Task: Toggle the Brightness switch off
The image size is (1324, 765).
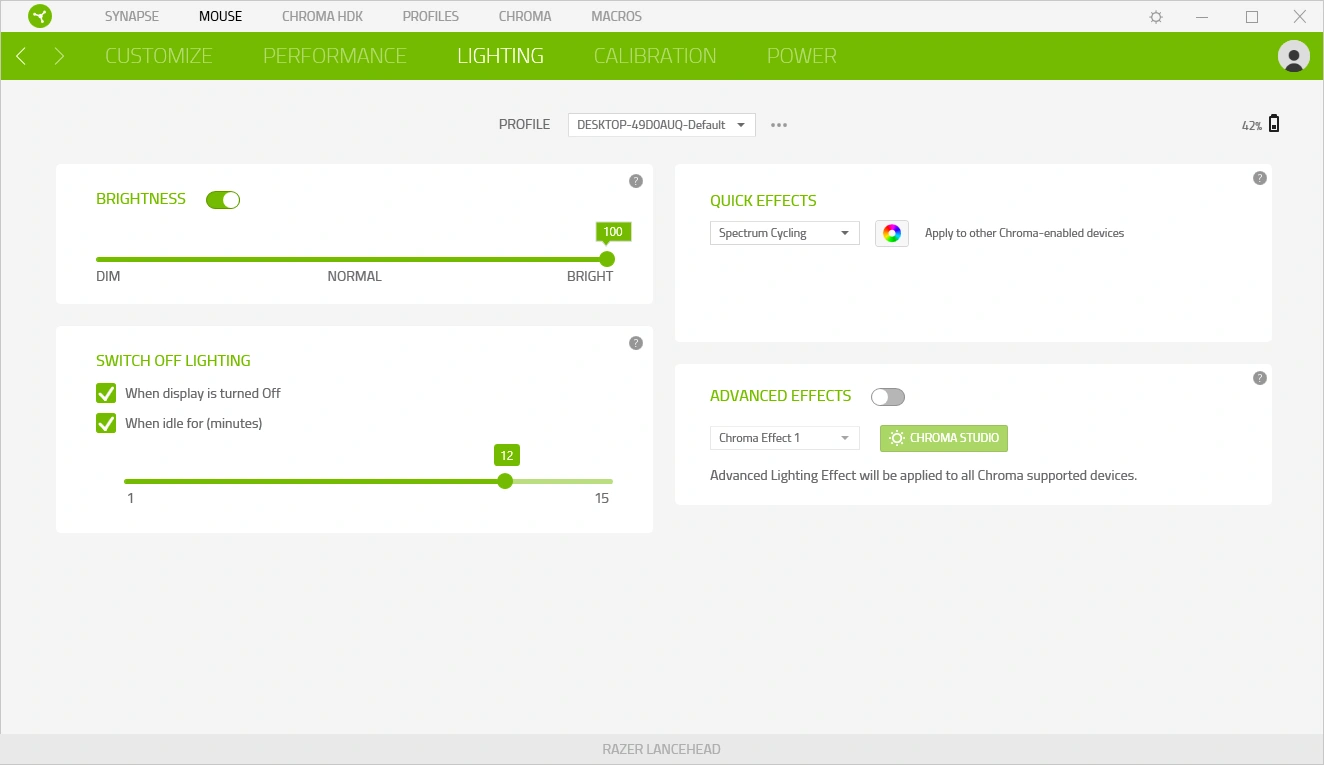Action: (x=223, y=200)
